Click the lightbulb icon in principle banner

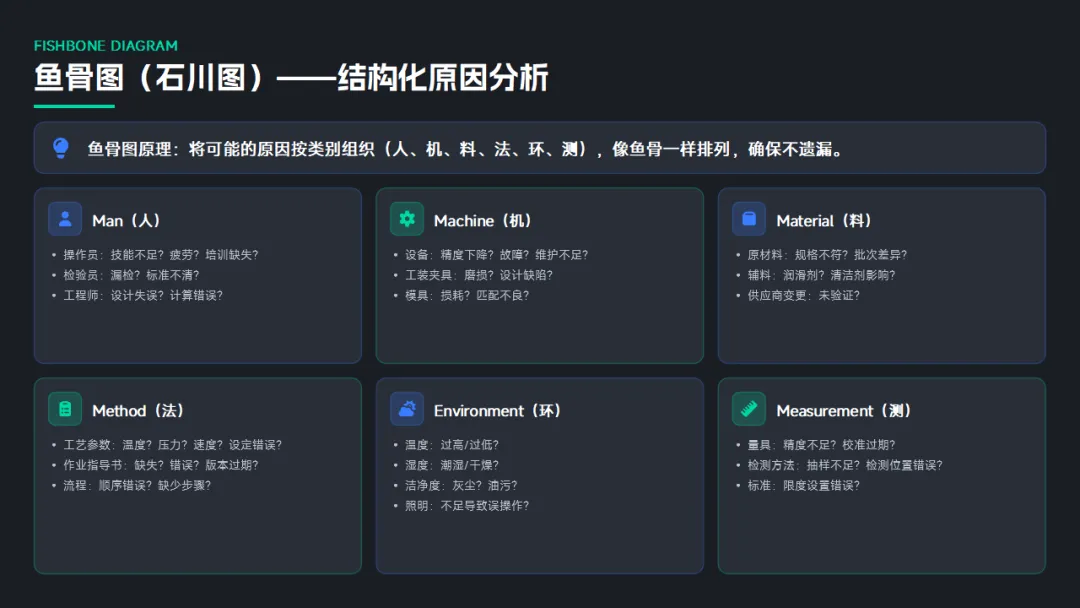click(x=61, y=149)
